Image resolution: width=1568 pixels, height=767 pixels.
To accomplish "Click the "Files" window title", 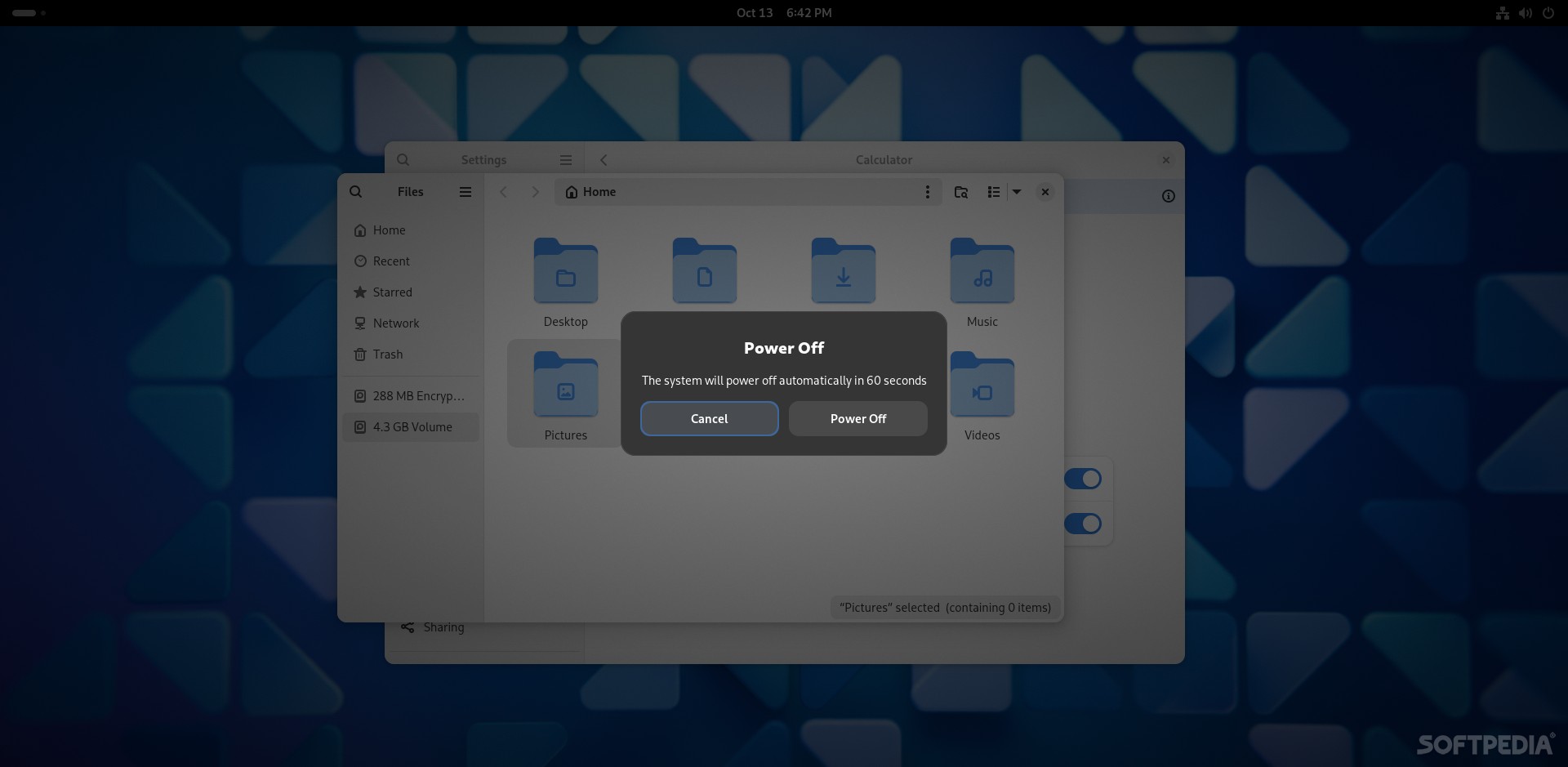I will 411,192.
